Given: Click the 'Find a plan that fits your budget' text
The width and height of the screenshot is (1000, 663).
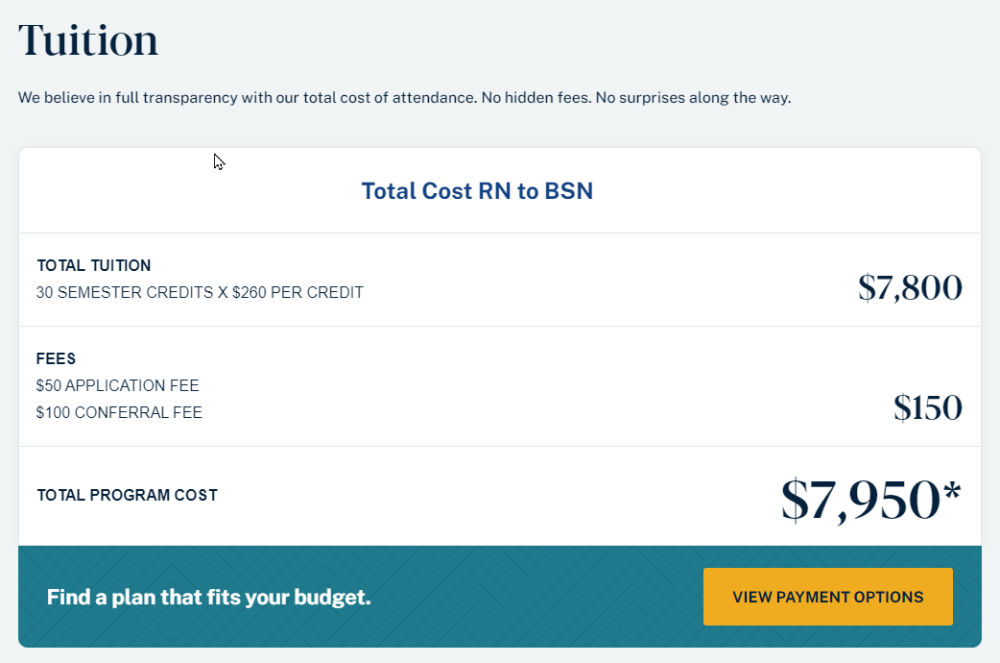Looking at the screenshot, I should (209, 597).
